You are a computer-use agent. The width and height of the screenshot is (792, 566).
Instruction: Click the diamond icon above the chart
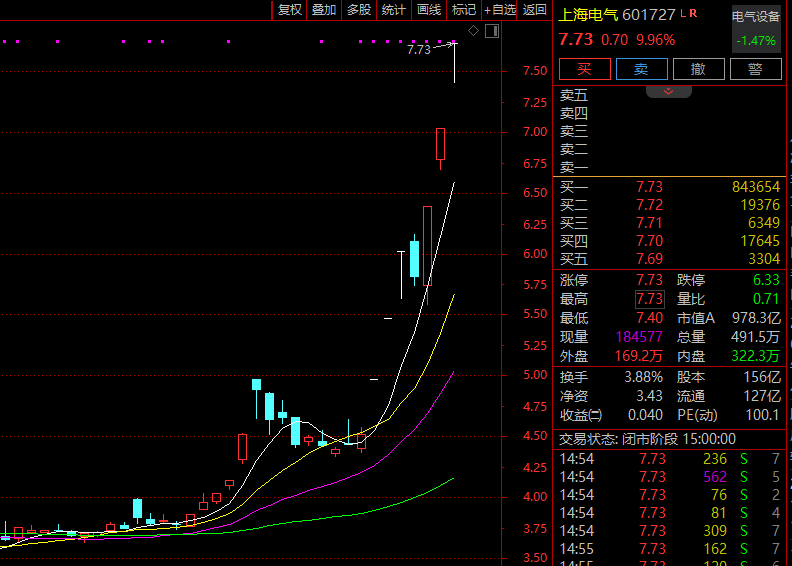(x=474, y=31)
